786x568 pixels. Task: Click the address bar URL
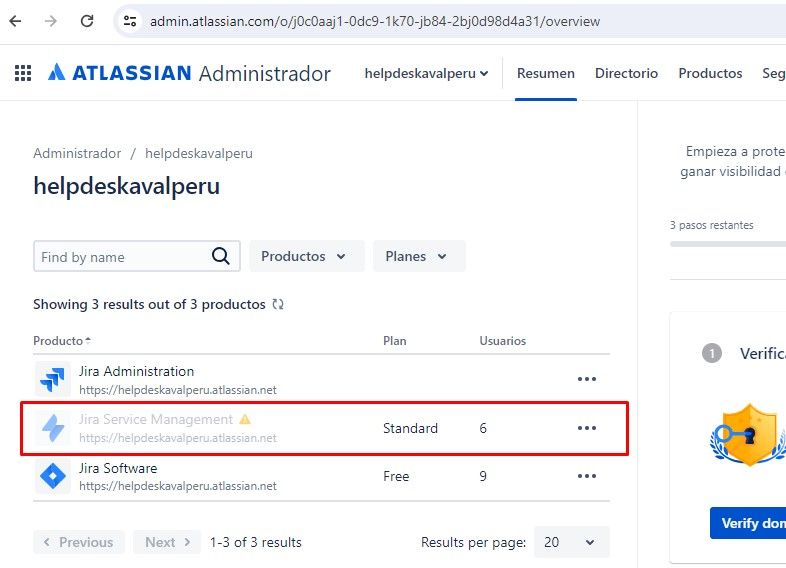374,22
